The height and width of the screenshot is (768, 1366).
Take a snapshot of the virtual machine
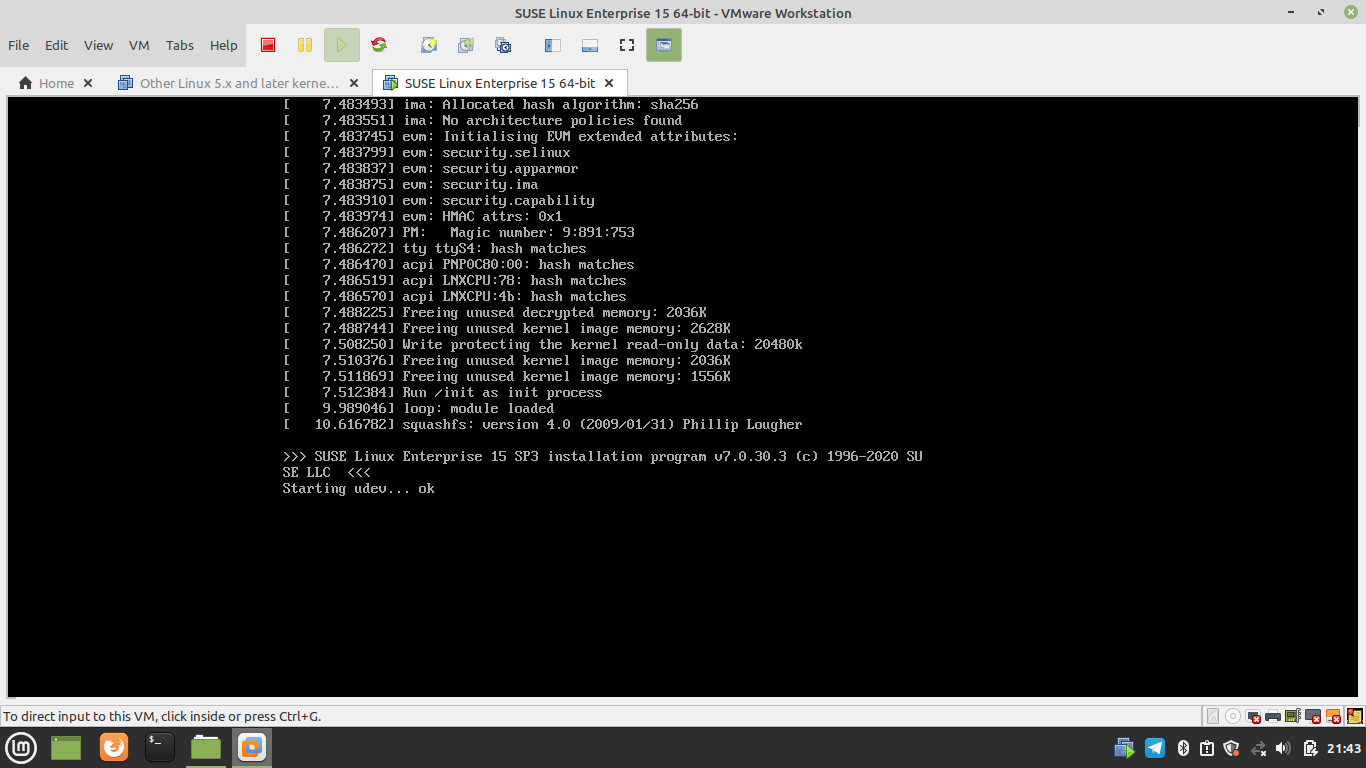click(x=429, y=45)
